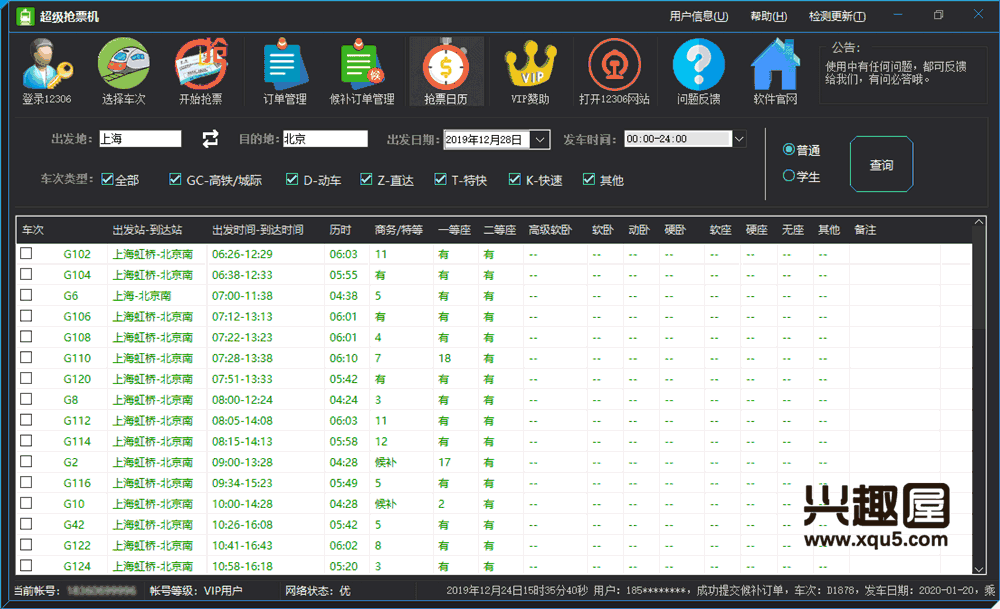Click the results list scroll-up arrow
Image resolution: width=1000 pixels, height=609 pixels.
(x=979, y=222)
